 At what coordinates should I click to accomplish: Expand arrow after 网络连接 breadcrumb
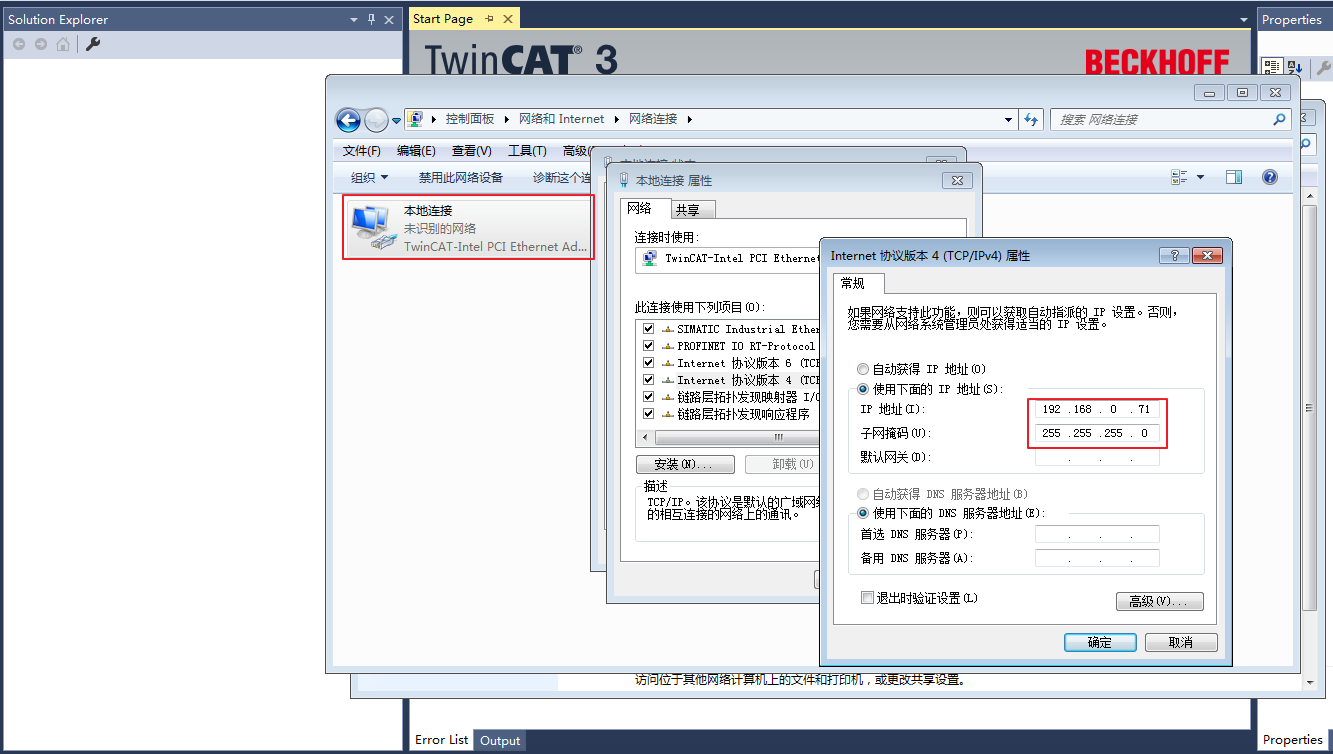(x=689, y=119)
